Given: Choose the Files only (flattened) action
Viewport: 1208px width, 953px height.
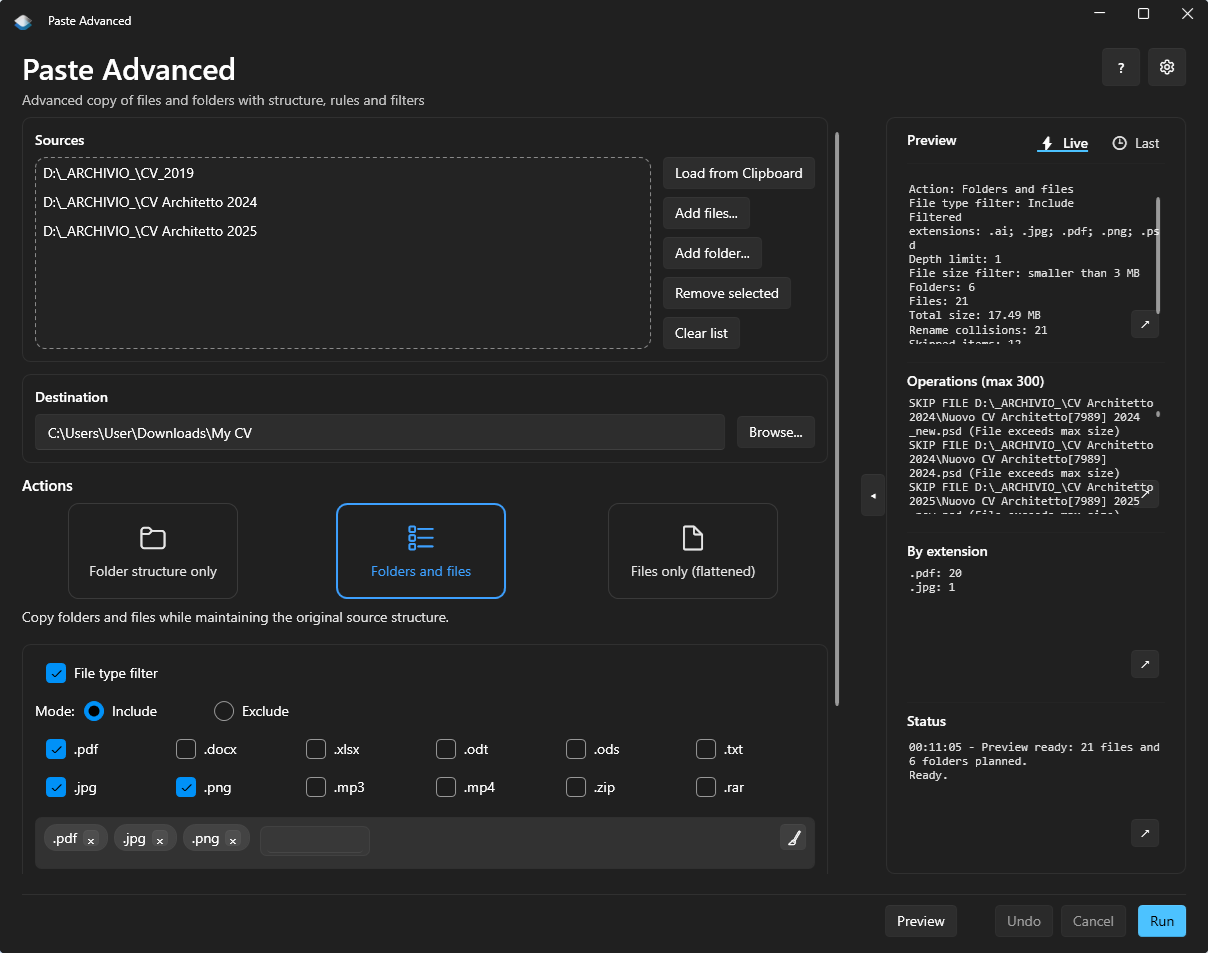Looking at the screenshot, I should pos(693,551).
